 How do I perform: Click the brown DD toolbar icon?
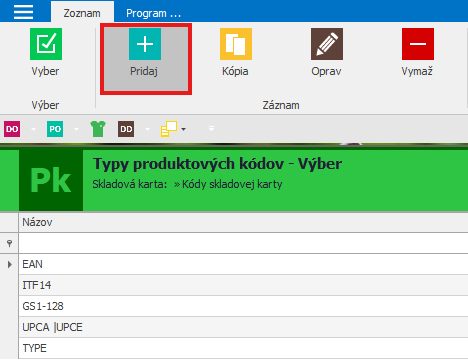click(126, 129)
